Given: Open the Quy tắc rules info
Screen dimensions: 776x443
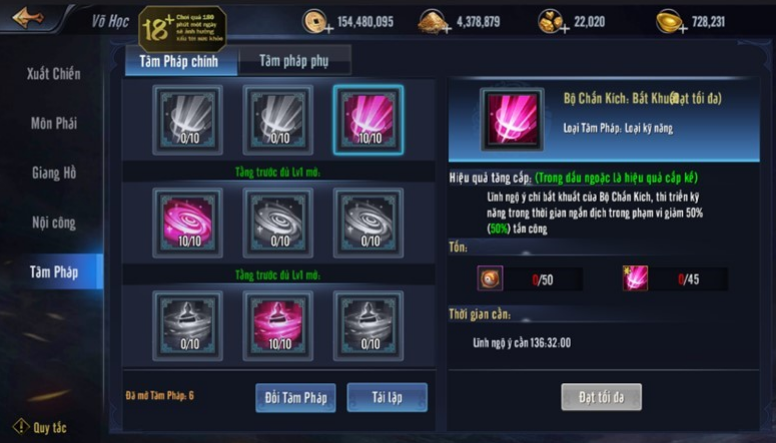Looking at the screenshot, I should 40,427.
